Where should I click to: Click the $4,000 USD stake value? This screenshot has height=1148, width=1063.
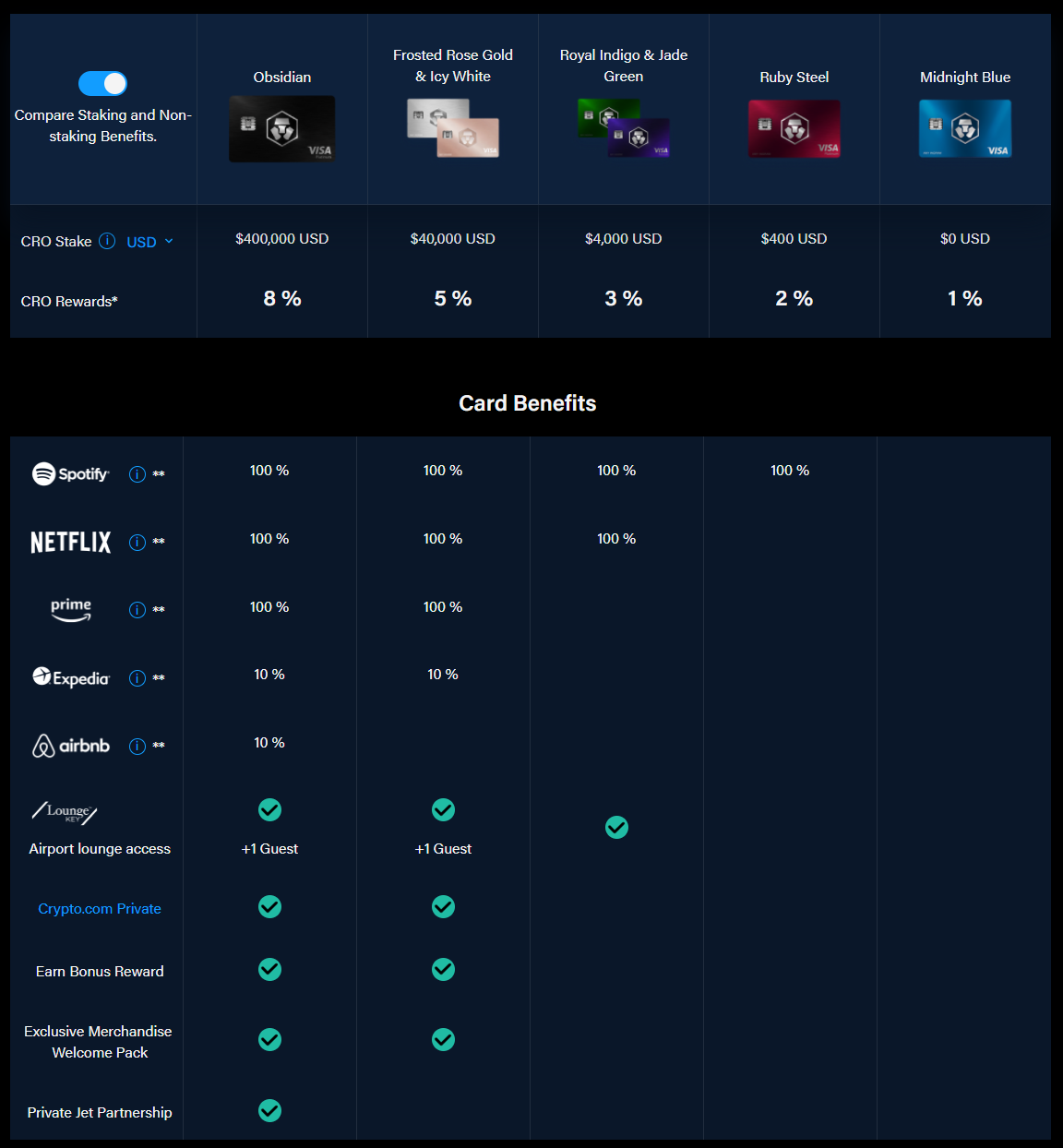coord(624,239)
